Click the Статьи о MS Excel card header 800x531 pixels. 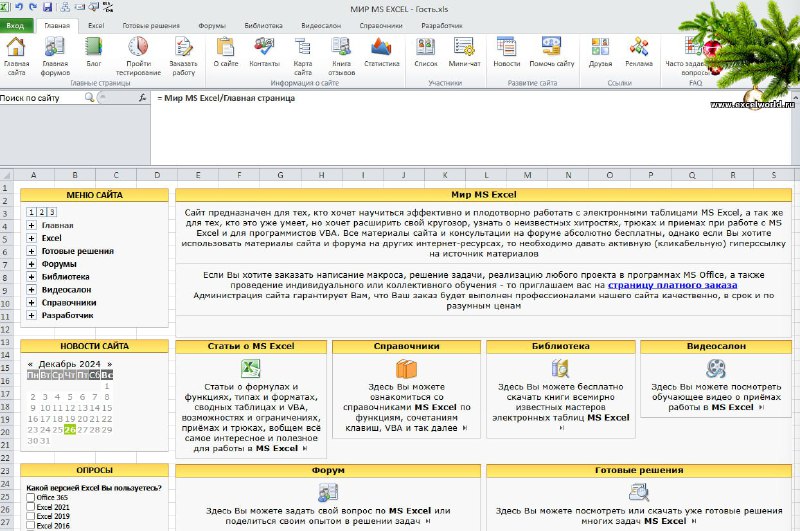coord(251,346)
